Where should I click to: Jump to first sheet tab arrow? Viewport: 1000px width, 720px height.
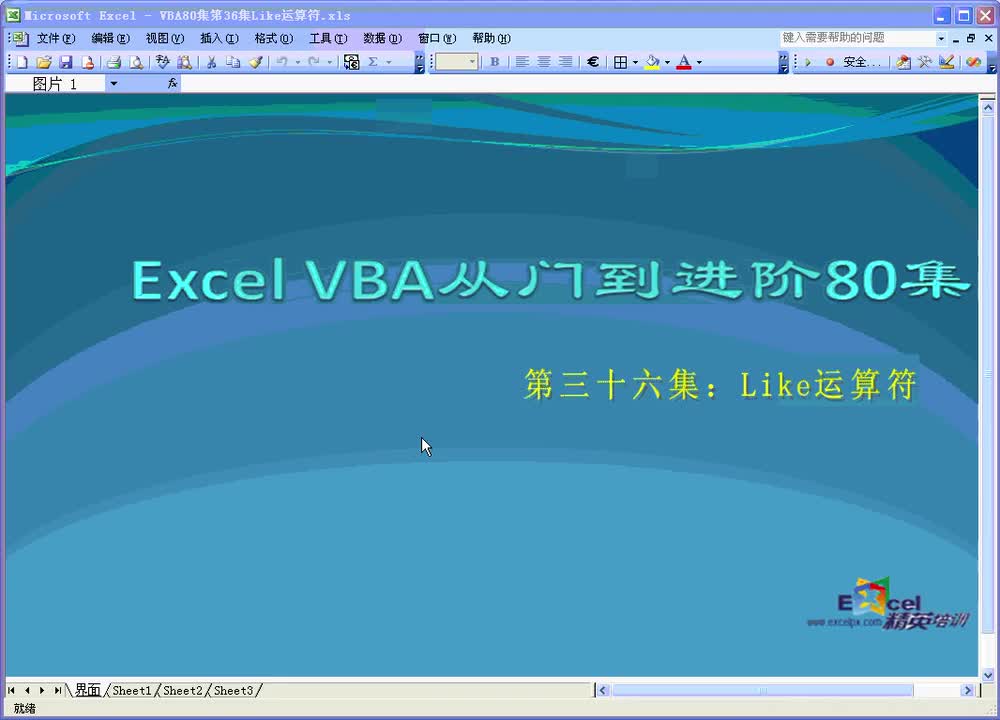11,691
